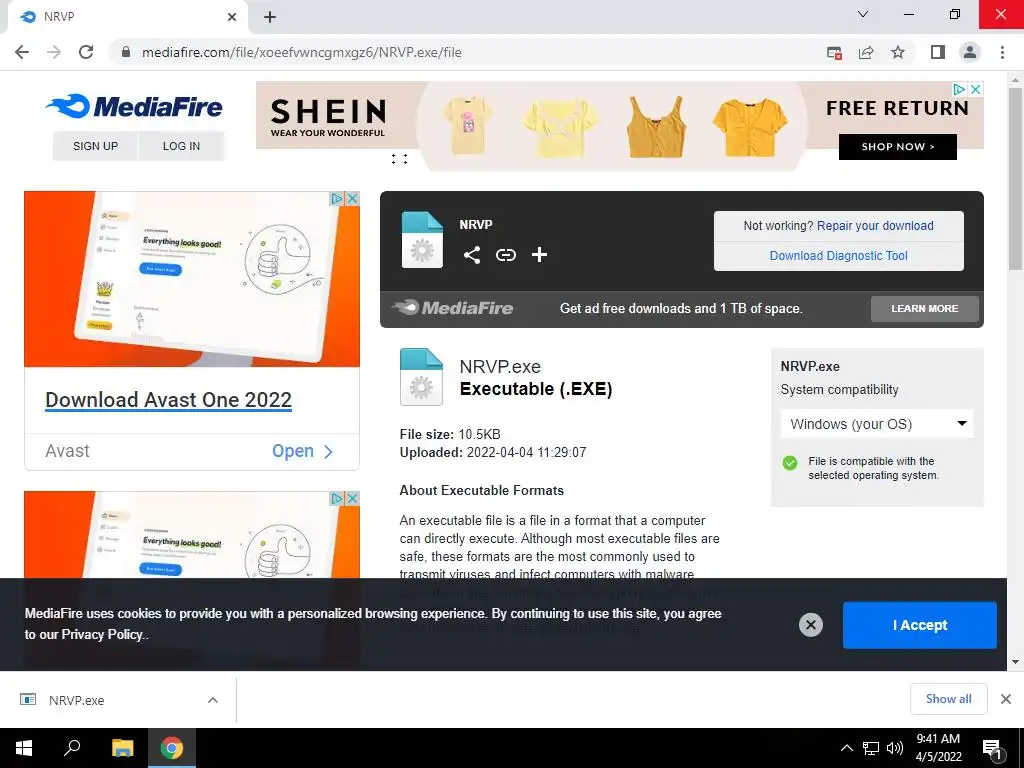Click I Accept for cookies
The width and height of the screenshot is (1024, 768).
click(920, 625)
